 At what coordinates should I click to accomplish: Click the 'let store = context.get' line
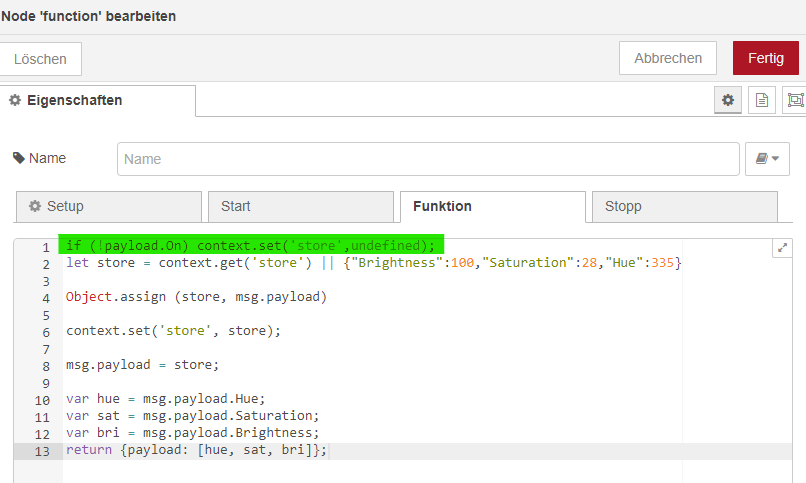[373, 263]
